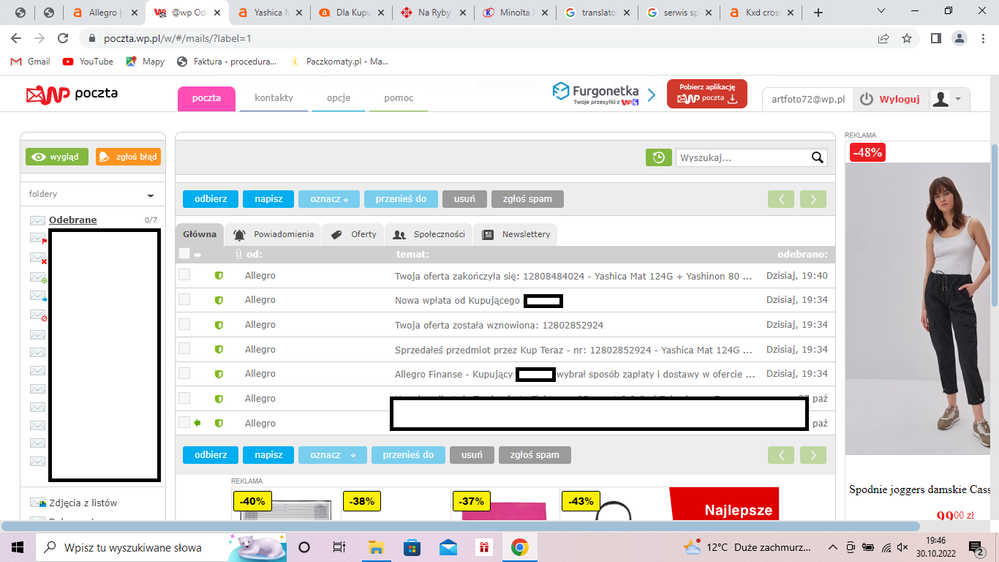Image resolution: width=999 pixels, height=562 pixels.
Task: Bookmark page with the star icon
Action: (907, 38)
